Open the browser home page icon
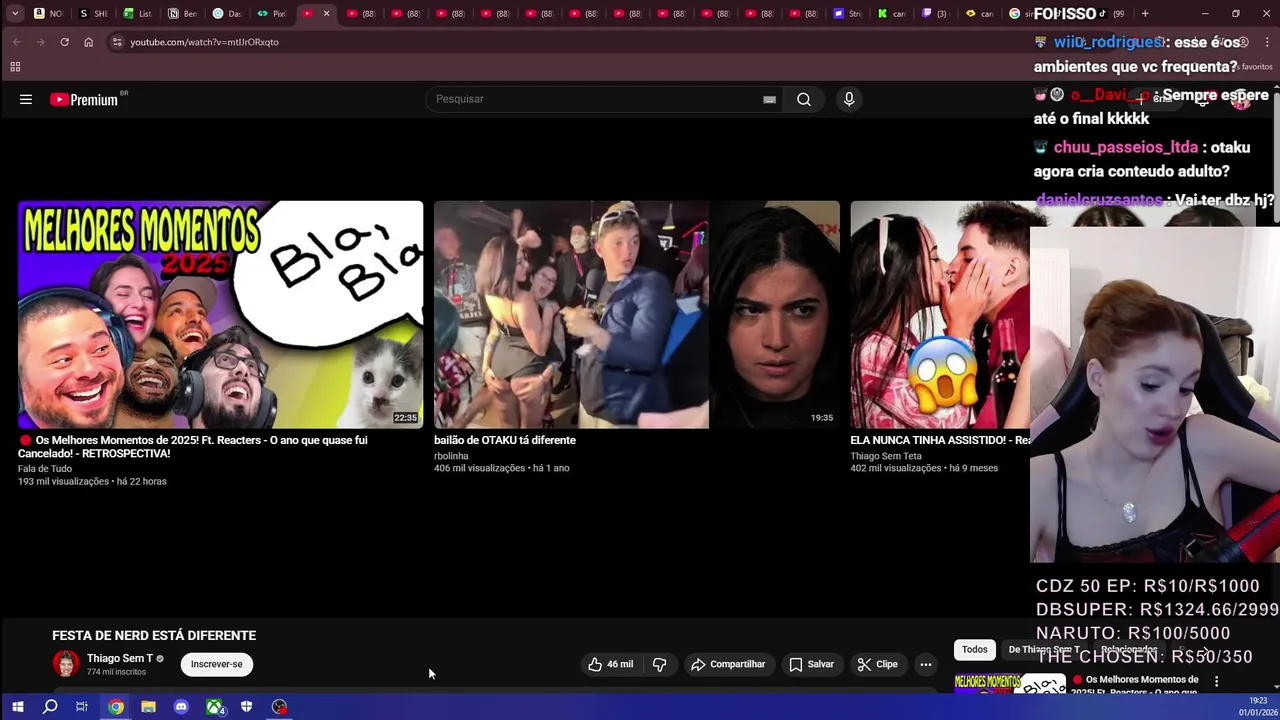1280x720 pixels. coord(88,42)
